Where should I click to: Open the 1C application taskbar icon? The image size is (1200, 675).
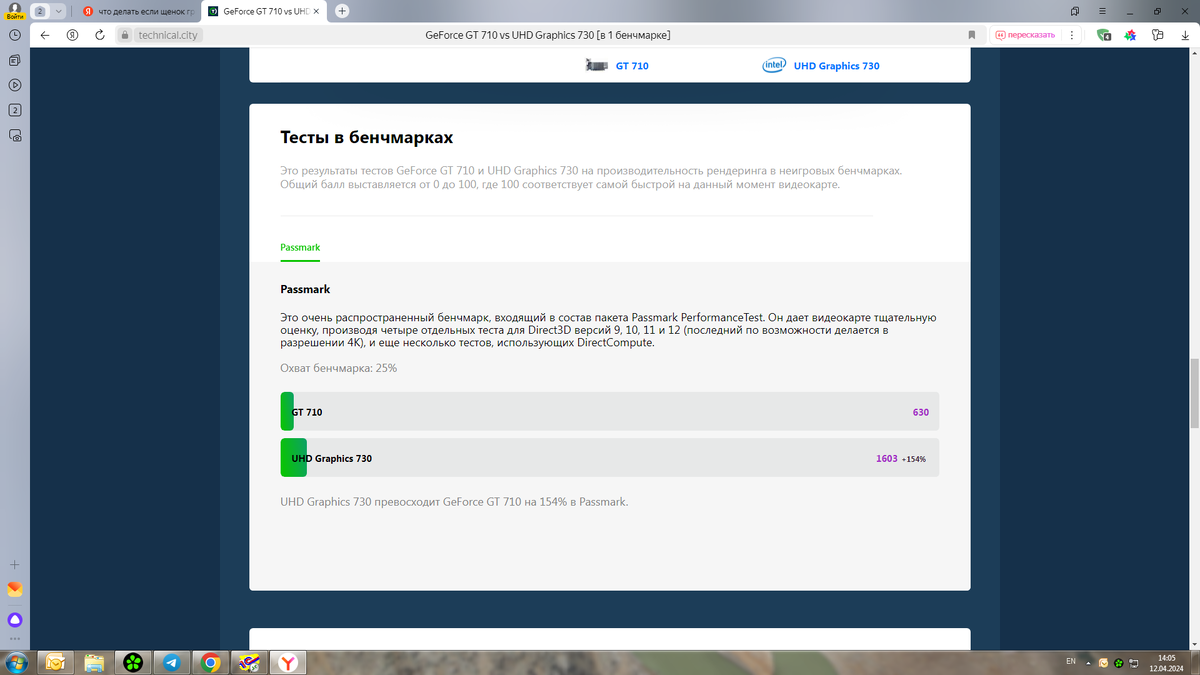coord(248,662)
